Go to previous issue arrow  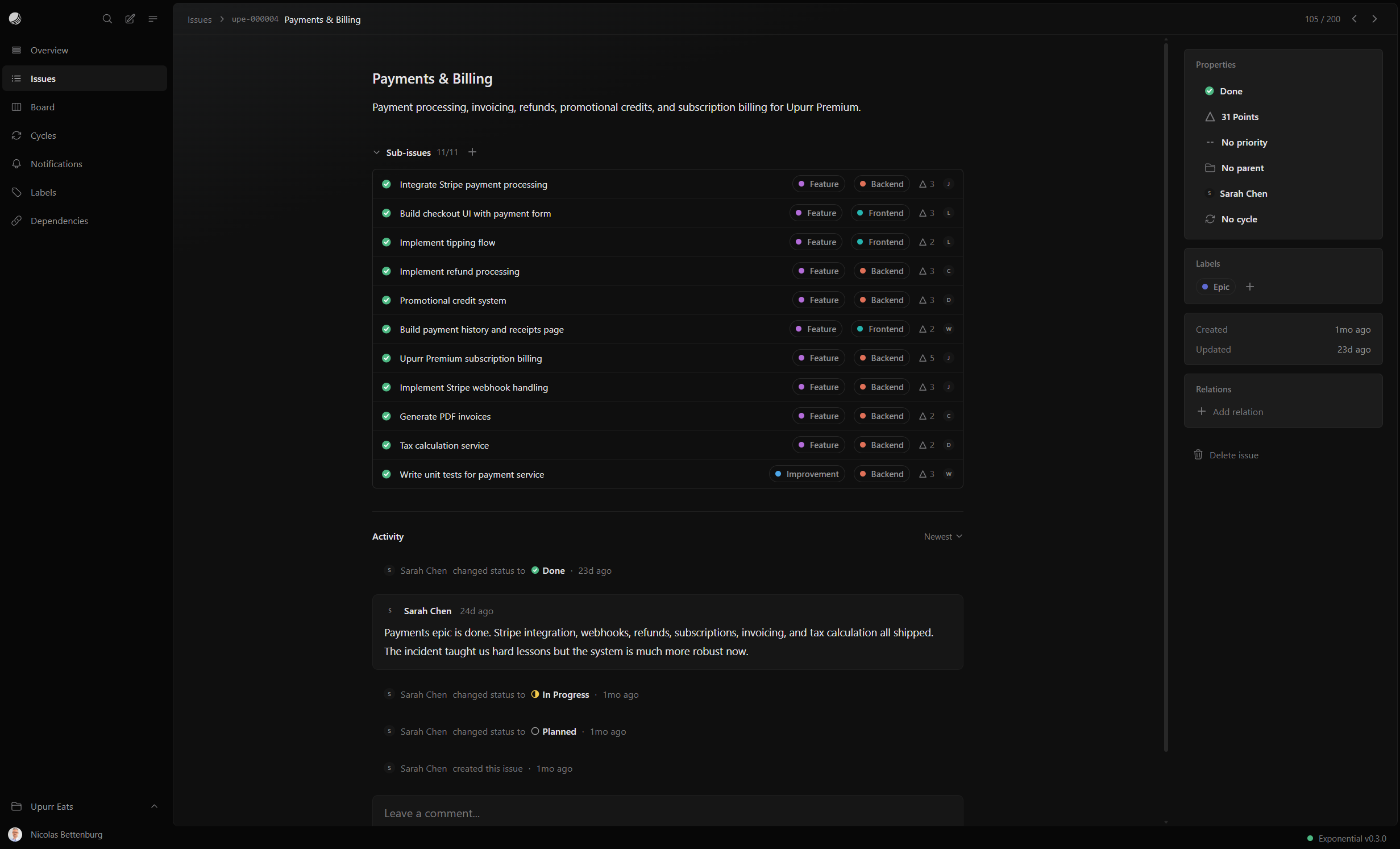(x=1355, y=19)
